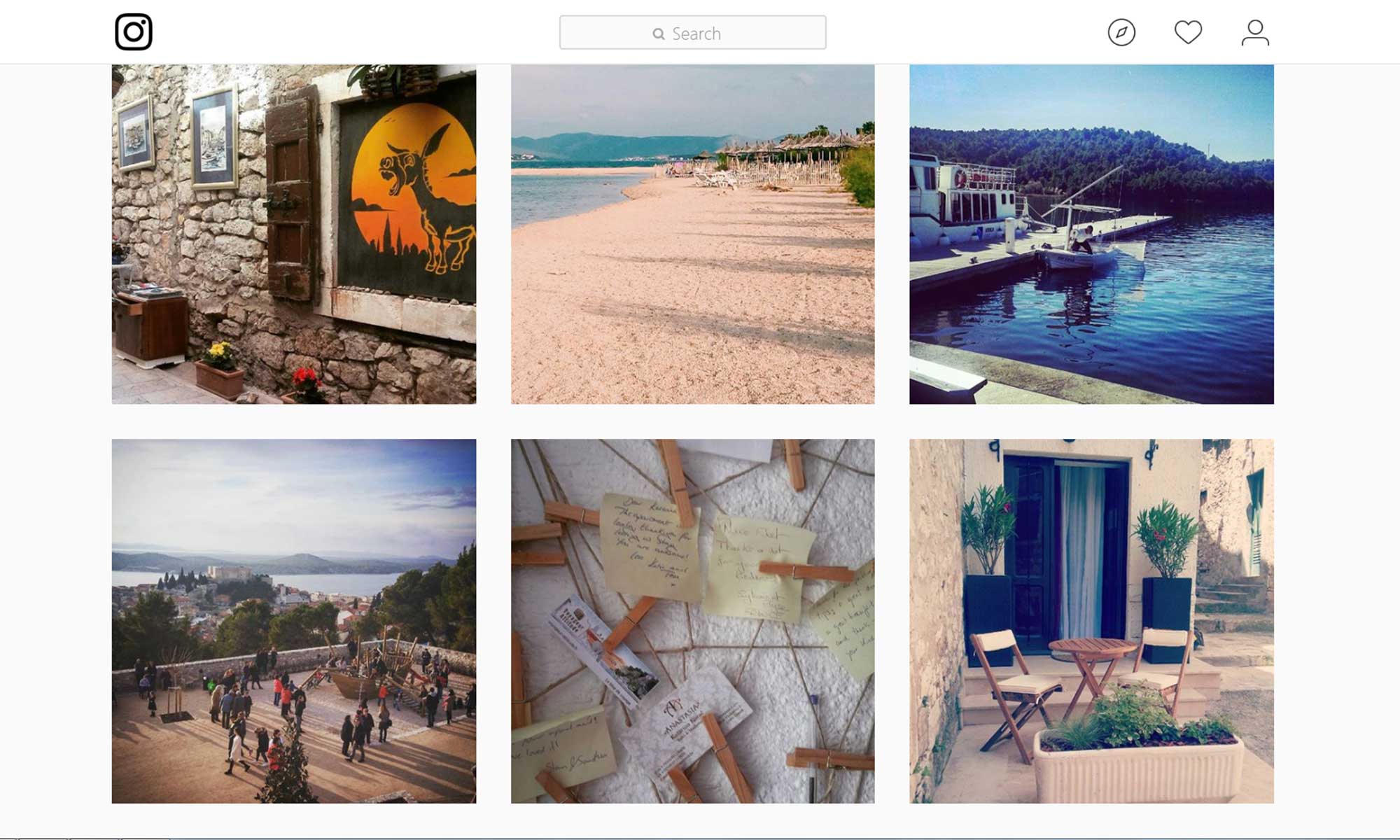Open the boat dock harbor photo
The width and height of the screenshot is (1400, 840).
1091,234
